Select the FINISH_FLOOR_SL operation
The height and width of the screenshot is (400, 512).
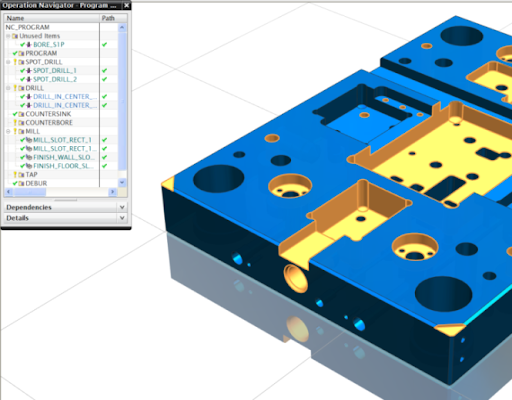pos(63,166)
